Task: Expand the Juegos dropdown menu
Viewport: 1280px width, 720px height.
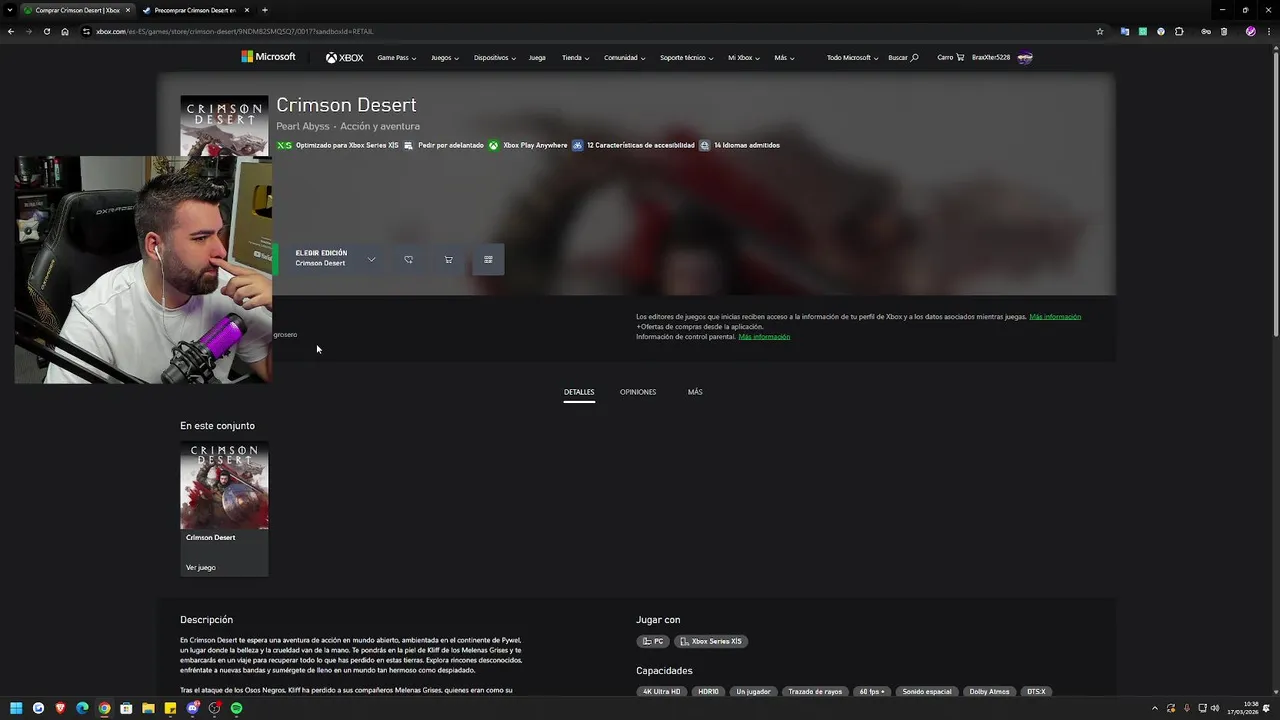Action: (x=444, y=58)
